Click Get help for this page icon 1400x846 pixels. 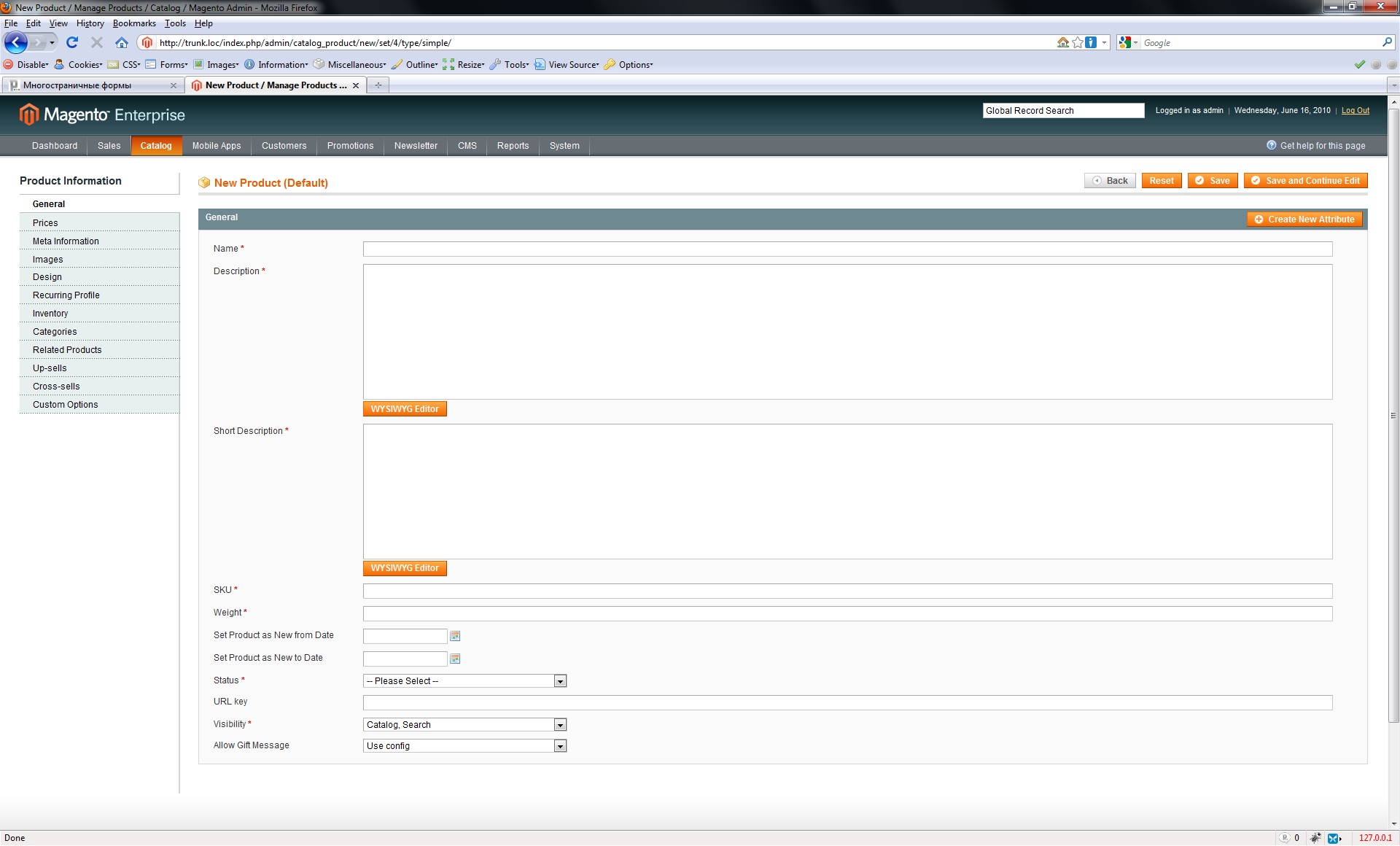(1271, 145)
